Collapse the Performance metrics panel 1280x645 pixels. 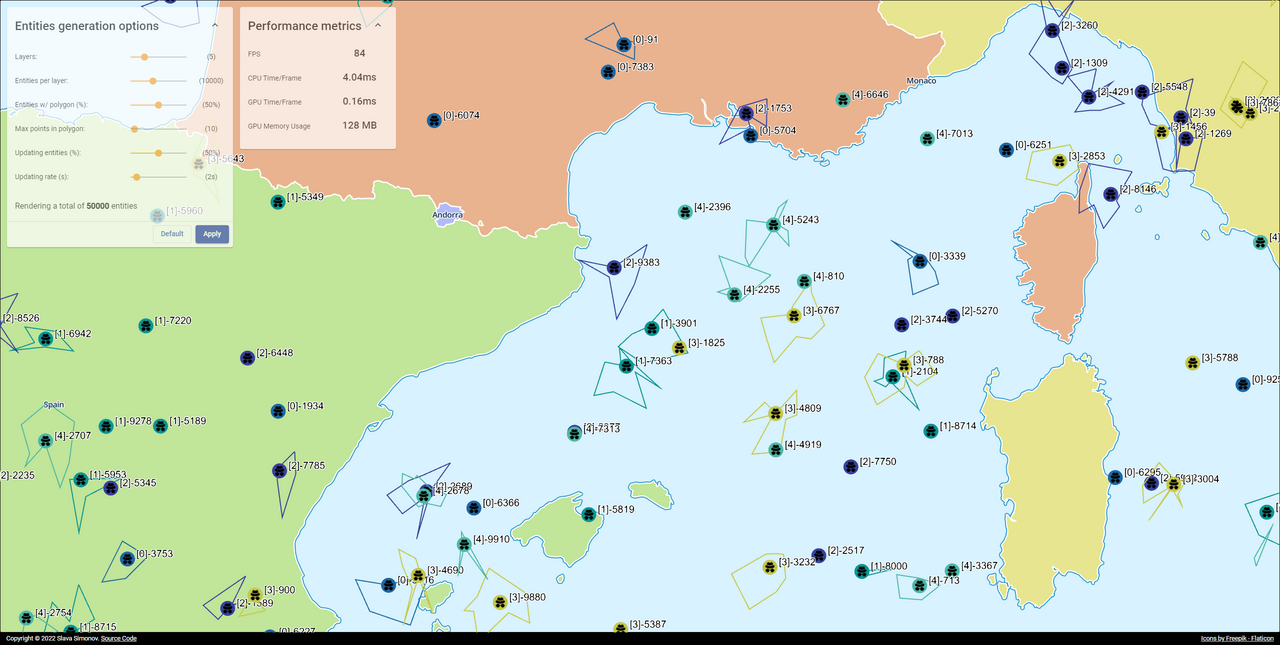(378, 26)
